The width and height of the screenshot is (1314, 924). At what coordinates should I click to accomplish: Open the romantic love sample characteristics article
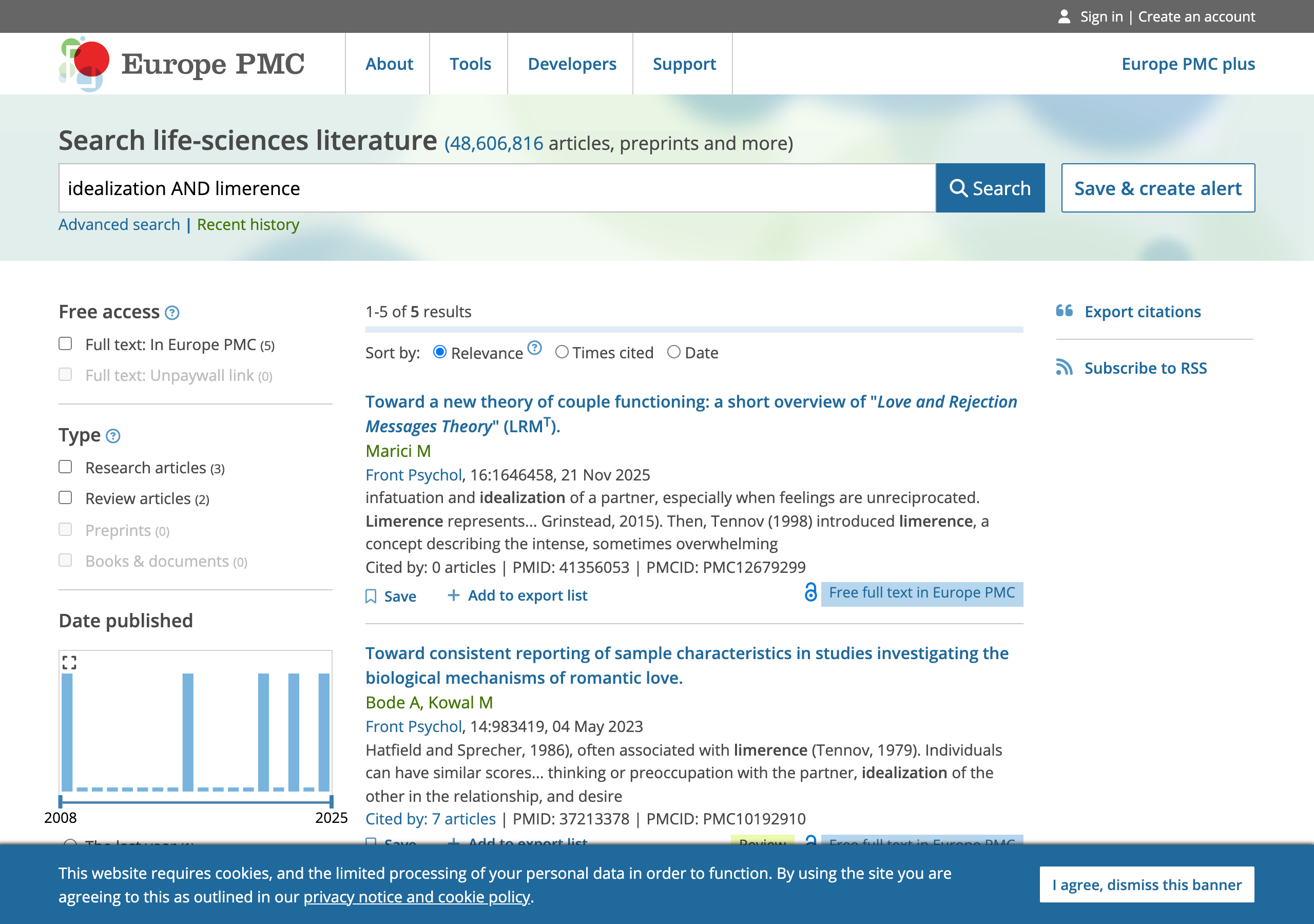687,665
